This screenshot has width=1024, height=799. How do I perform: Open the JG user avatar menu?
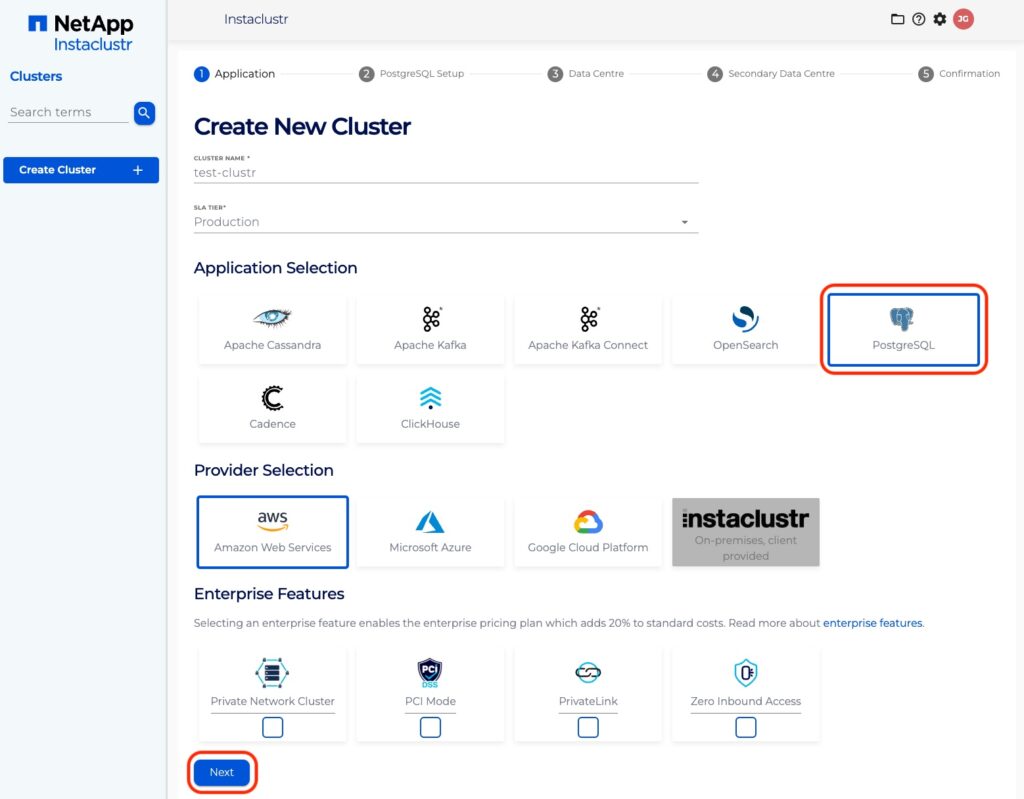[x=963, y=19]
